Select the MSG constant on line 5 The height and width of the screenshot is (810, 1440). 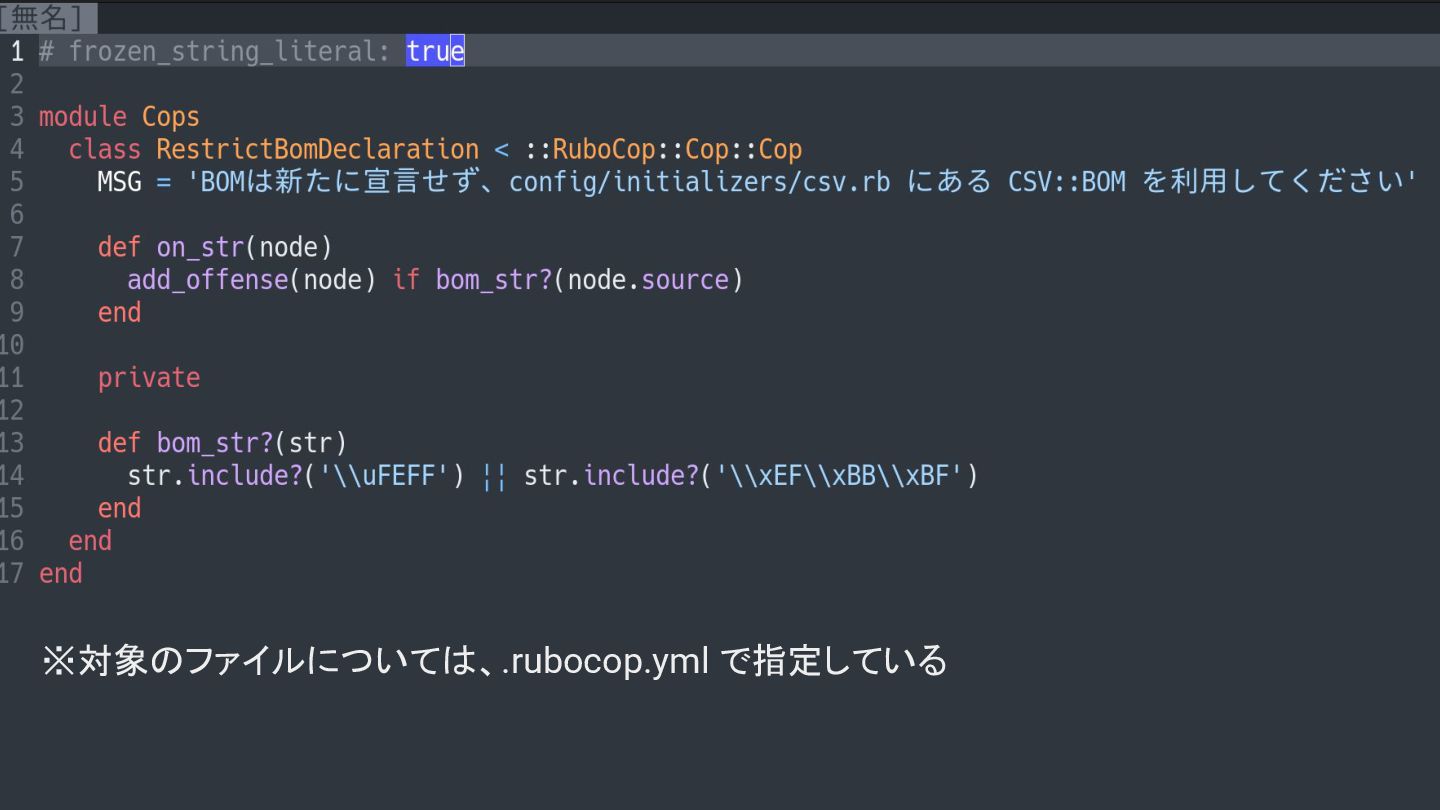[x=119, y=182]
